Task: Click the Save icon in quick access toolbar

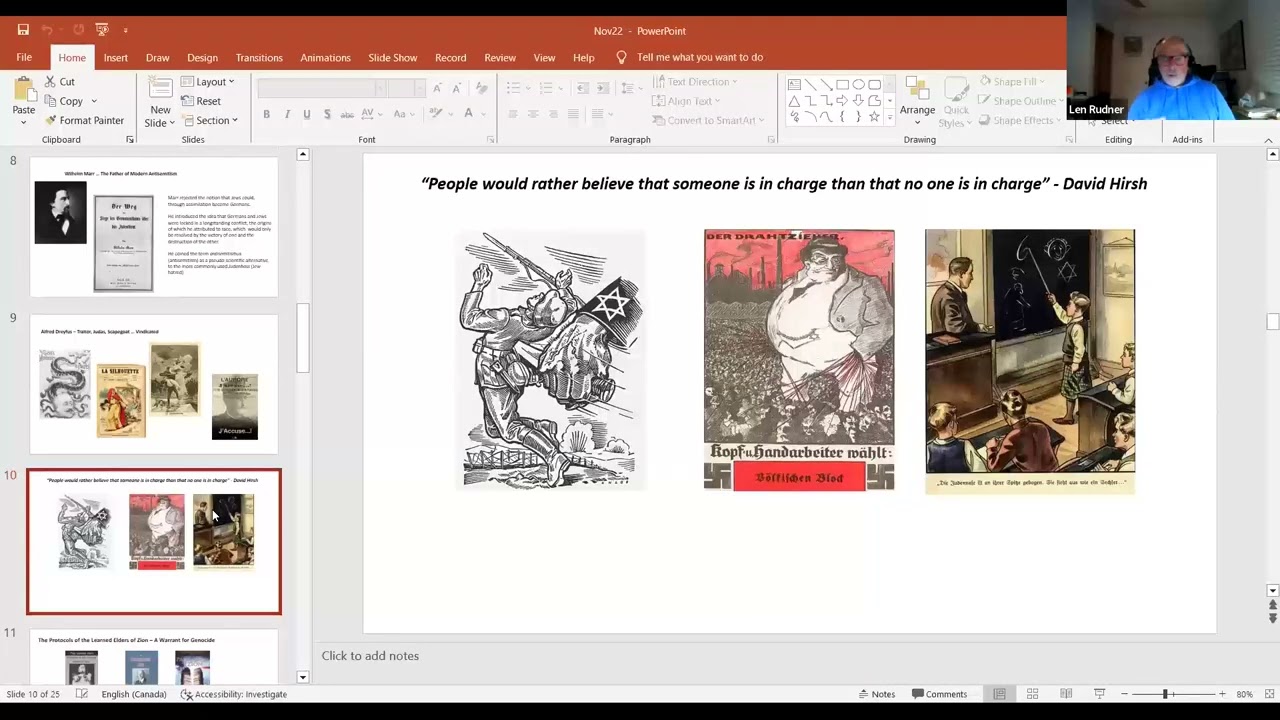Action: click(23, 30)
